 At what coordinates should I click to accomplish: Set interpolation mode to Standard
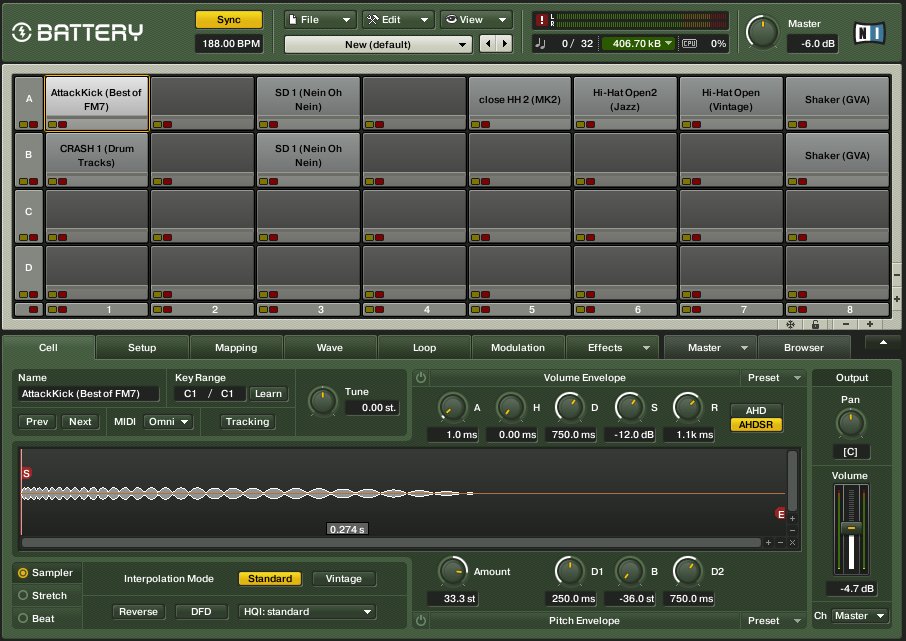(270, 579)
